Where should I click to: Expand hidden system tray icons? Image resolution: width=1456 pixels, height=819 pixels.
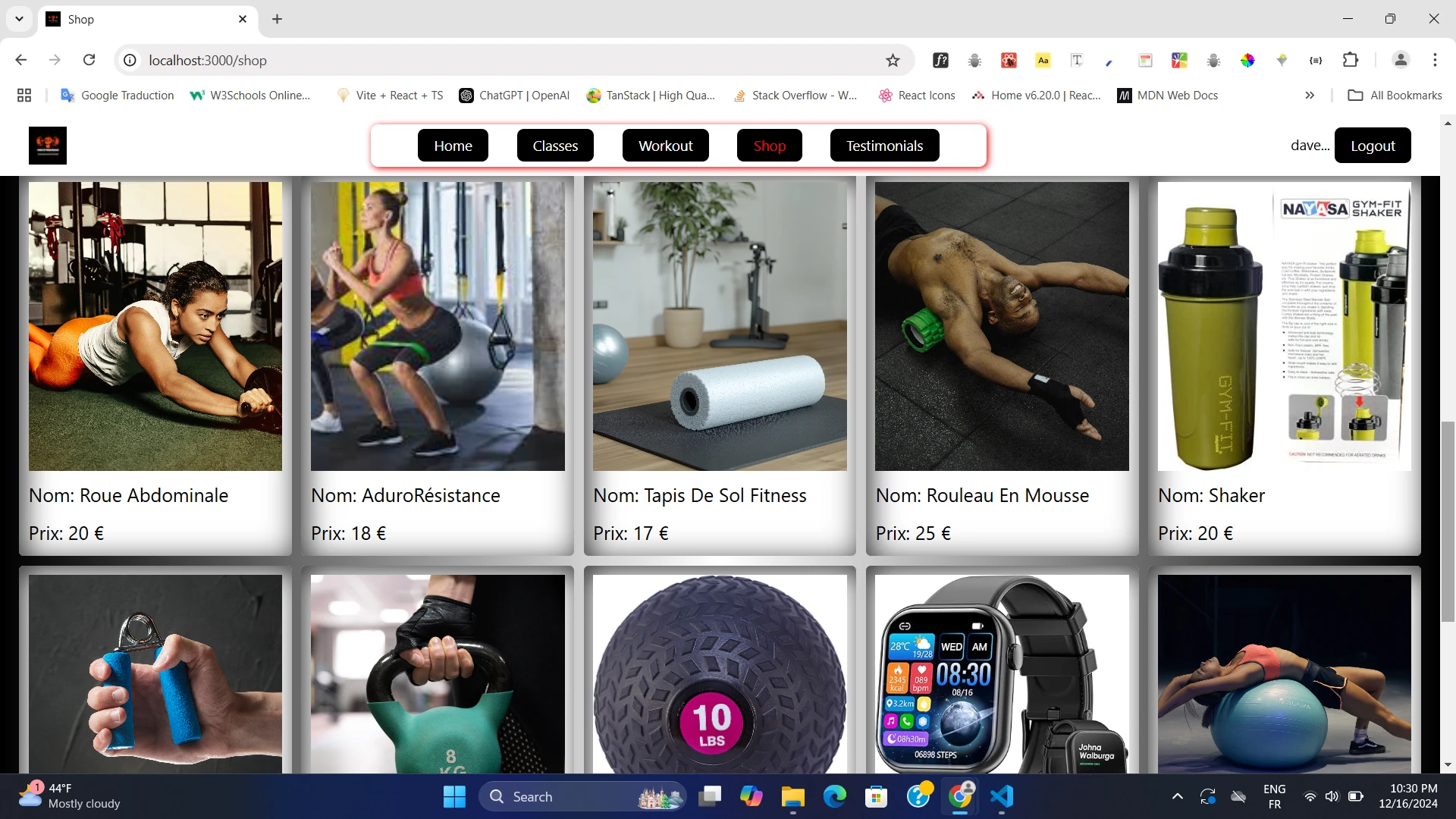tap(1177, 796)
